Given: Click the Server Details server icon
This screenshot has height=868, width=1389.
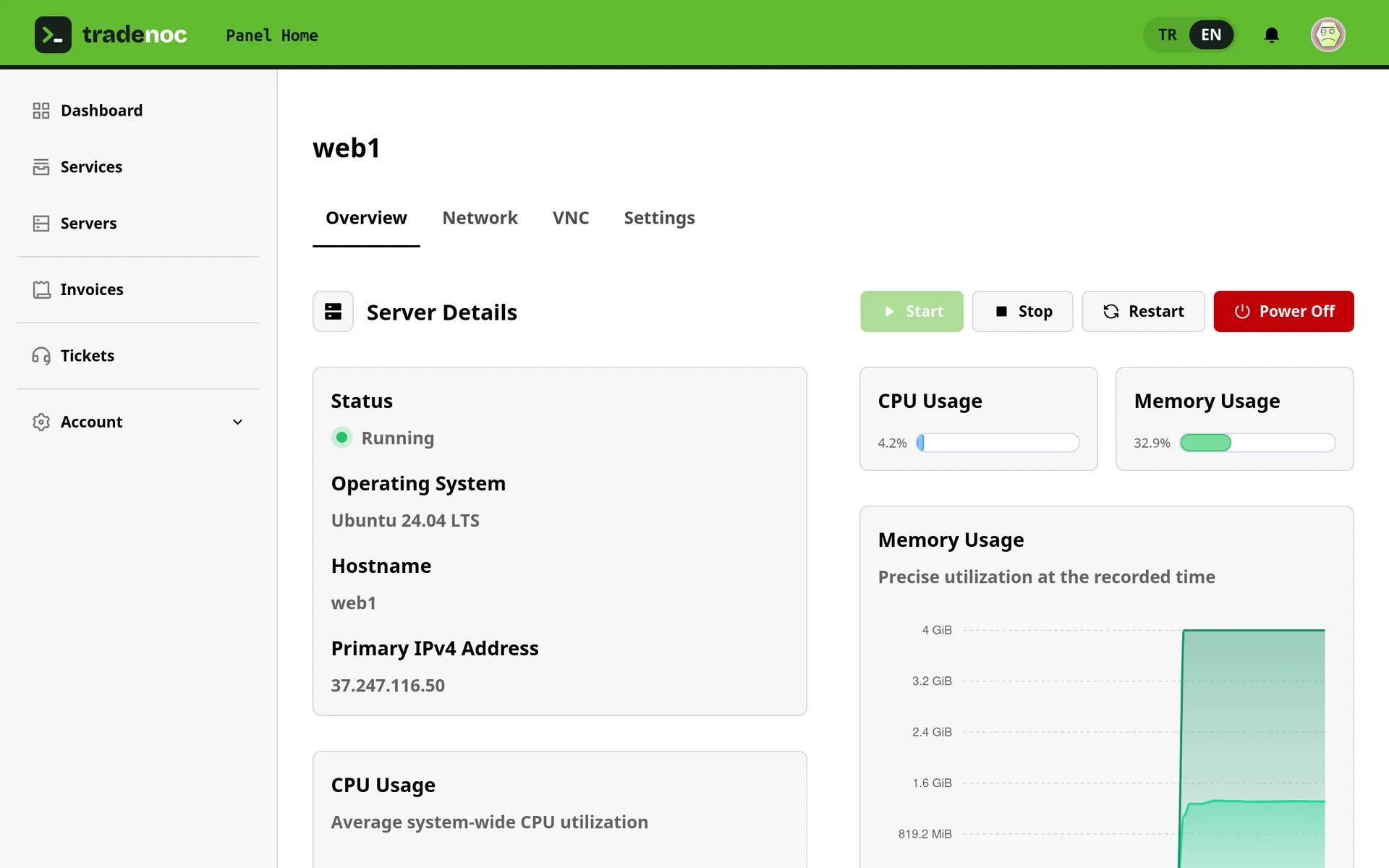Looking at the screenshot, I should click(x=333, y=312).
